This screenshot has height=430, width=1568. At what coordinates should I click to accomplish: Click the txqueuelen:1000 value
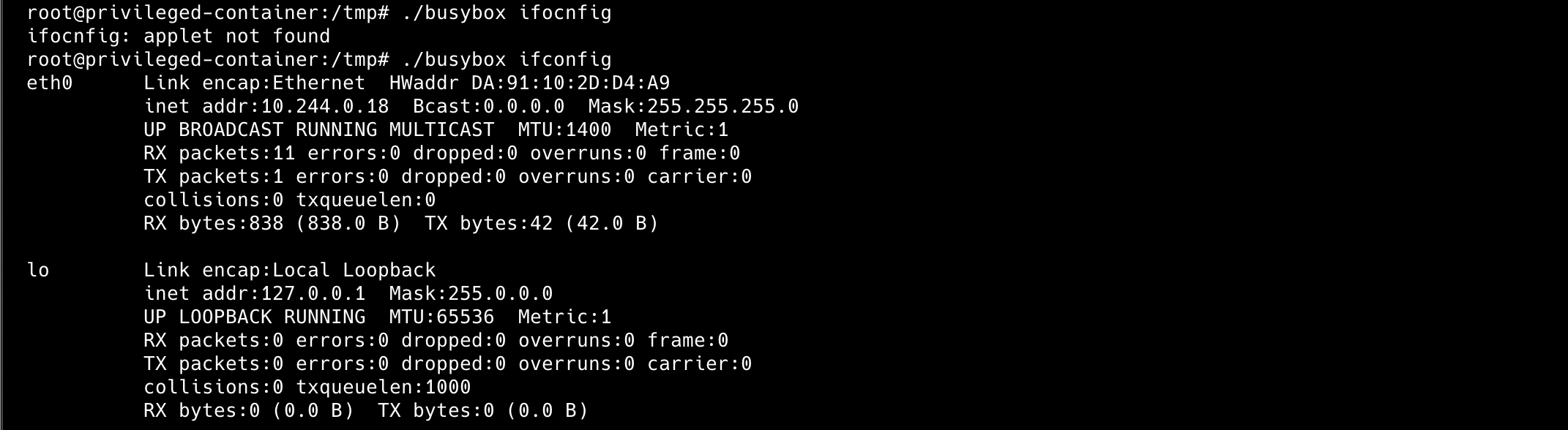pos(383,388)
